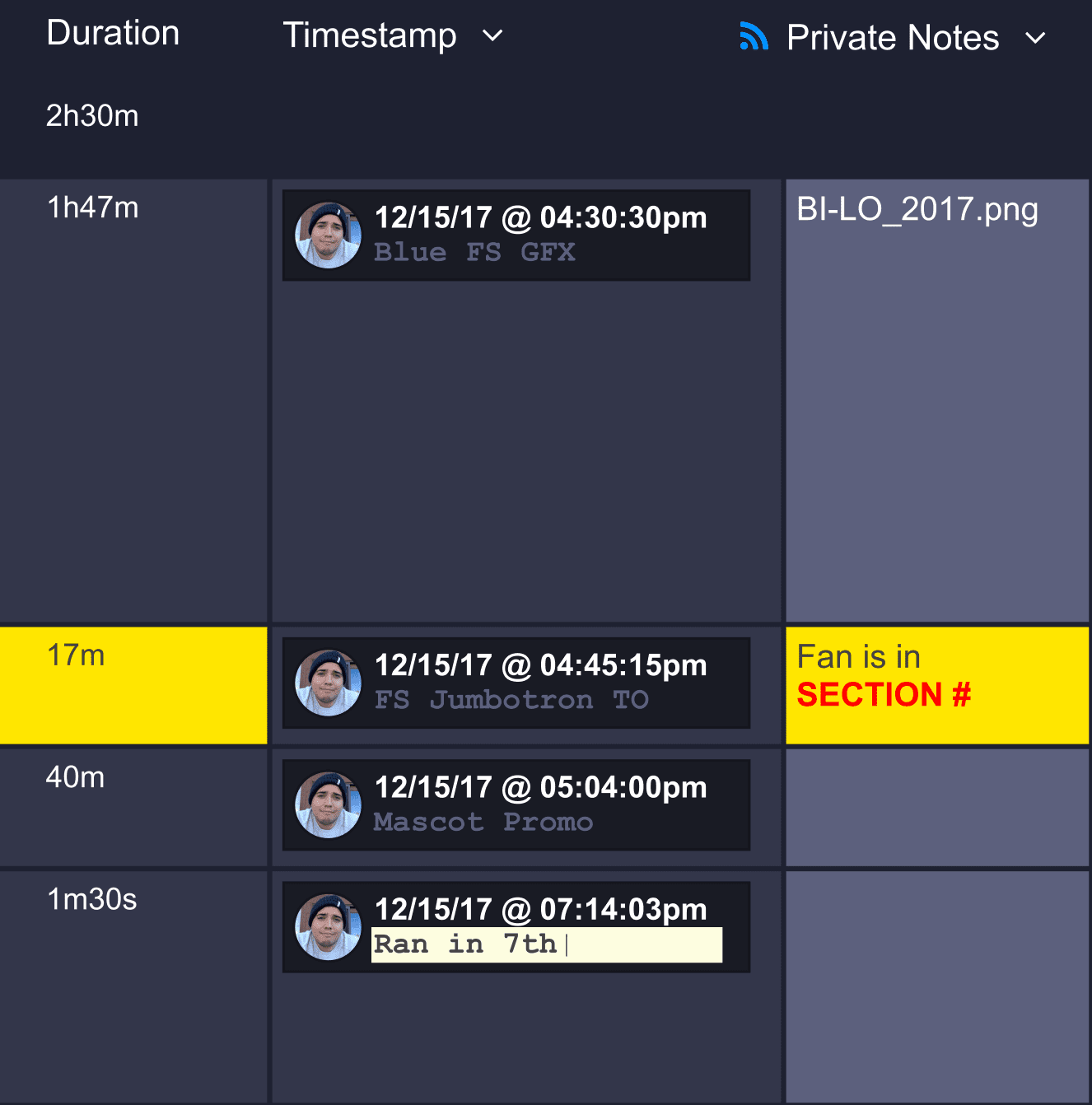Image resolution: width=1092 pixels, height=1105 pixels.
Task: Click avatar on the 05:04:00pm timestamp entry
Action: coord(328,805)
